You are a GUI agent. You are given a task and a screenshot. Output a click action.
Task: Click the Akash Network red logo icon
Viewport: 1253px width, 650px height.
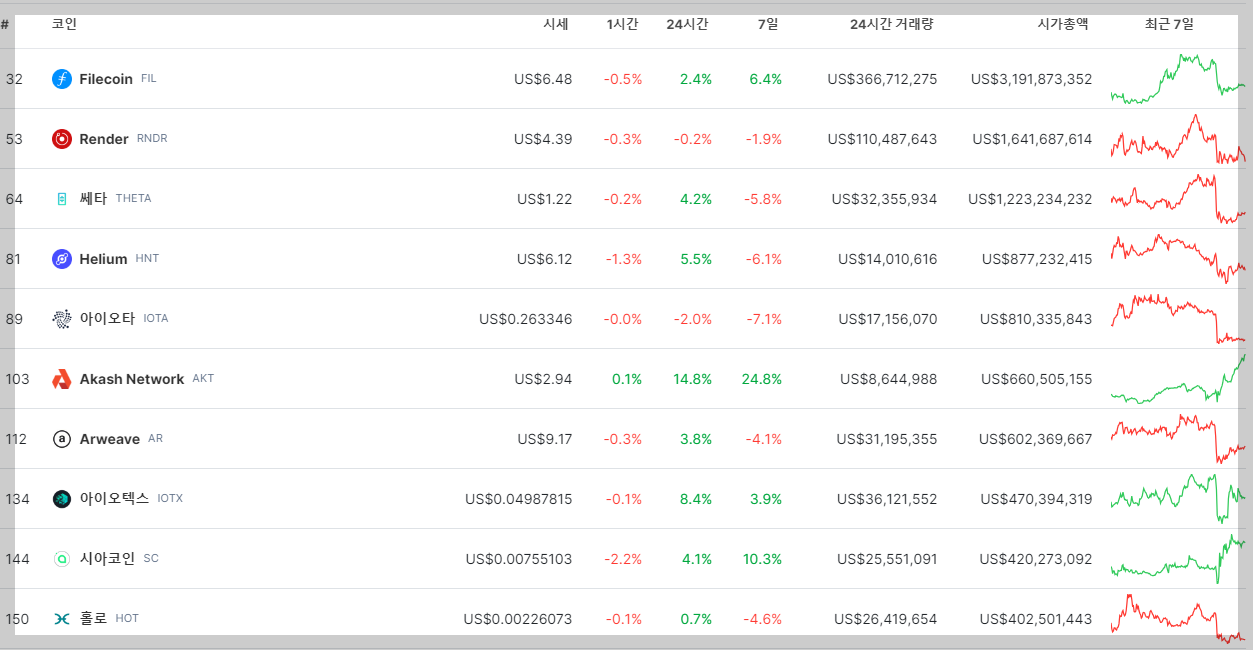pos(62,379)
